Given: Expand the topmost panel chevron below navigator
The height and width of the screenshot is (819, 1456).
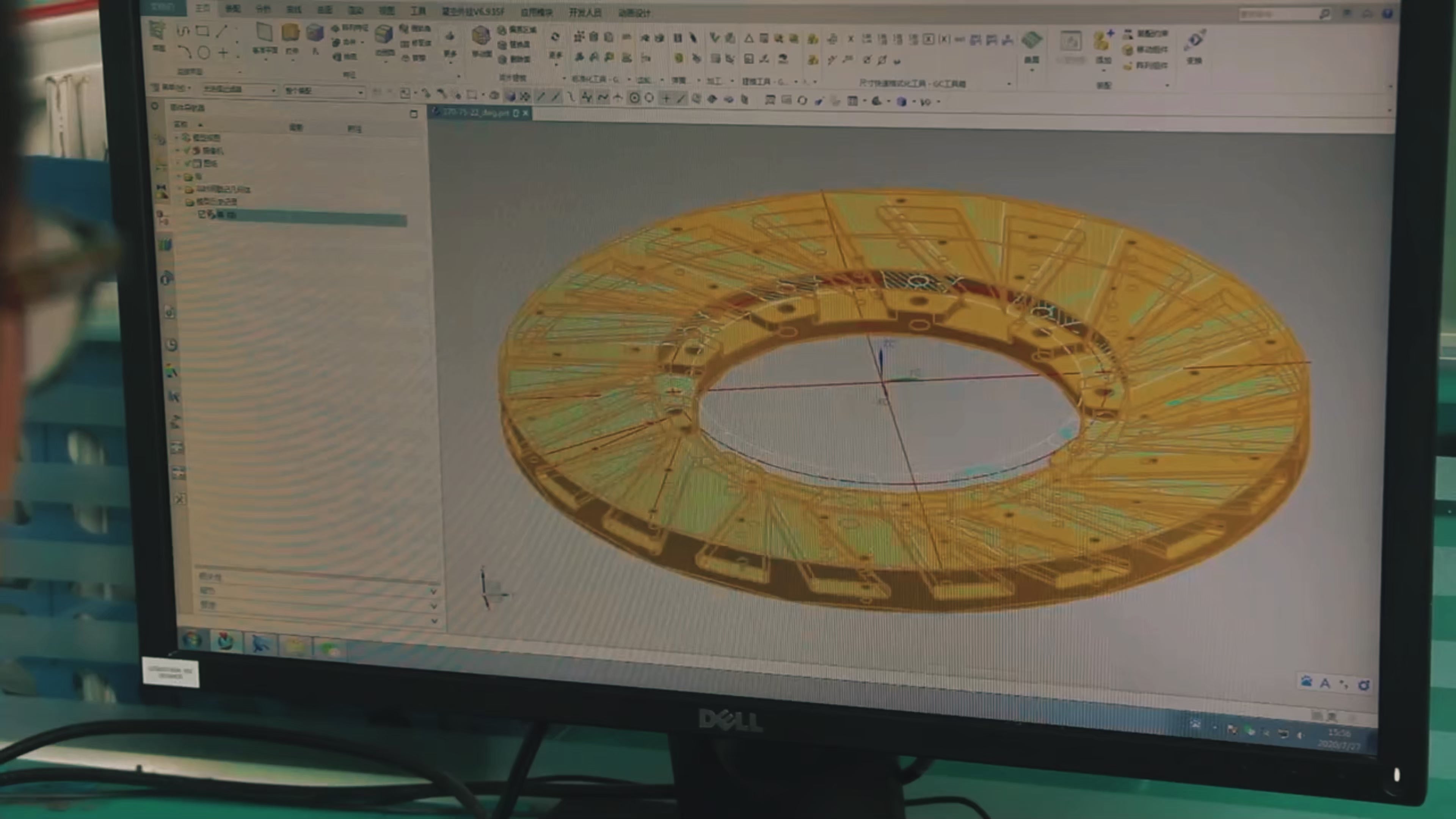Looking at the screenshot, I should tap(433, 591).
